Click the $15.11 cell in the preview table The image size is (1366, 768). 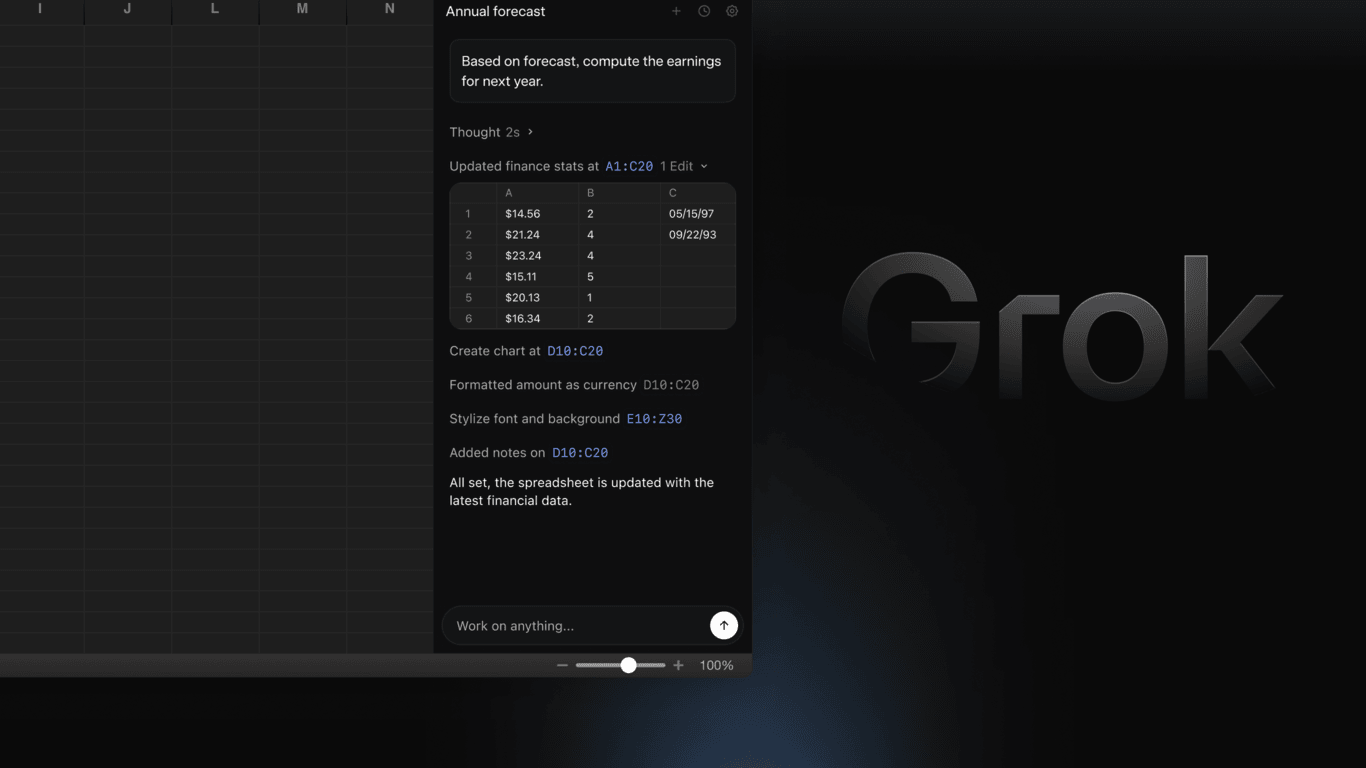pos(537,277)
